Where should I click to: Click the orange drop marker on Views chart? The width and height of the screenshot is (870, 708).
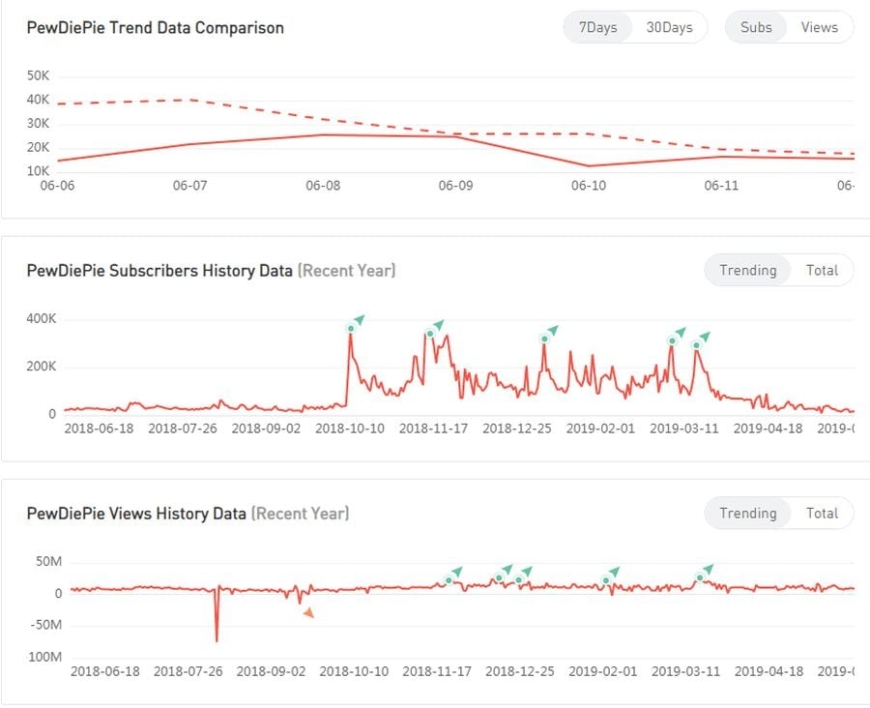(308, 613)
